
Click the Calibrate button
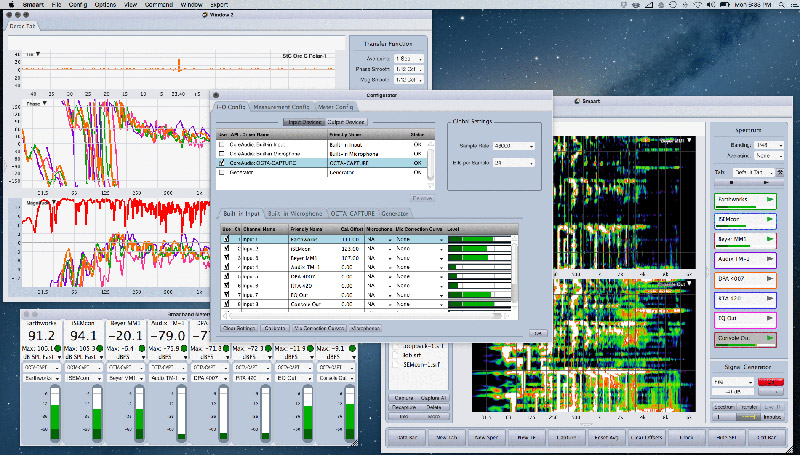click(275, 328)
